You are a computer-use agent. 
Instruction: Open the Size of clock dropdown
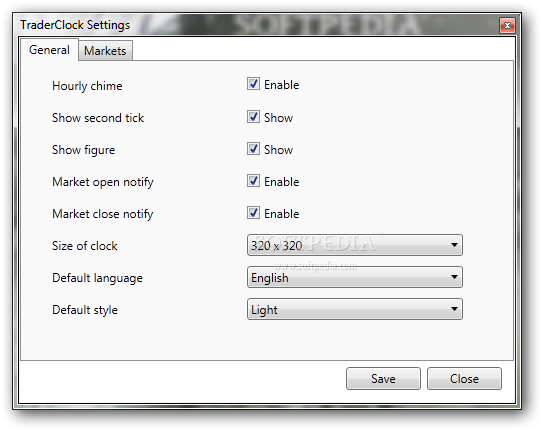[355, 245]
